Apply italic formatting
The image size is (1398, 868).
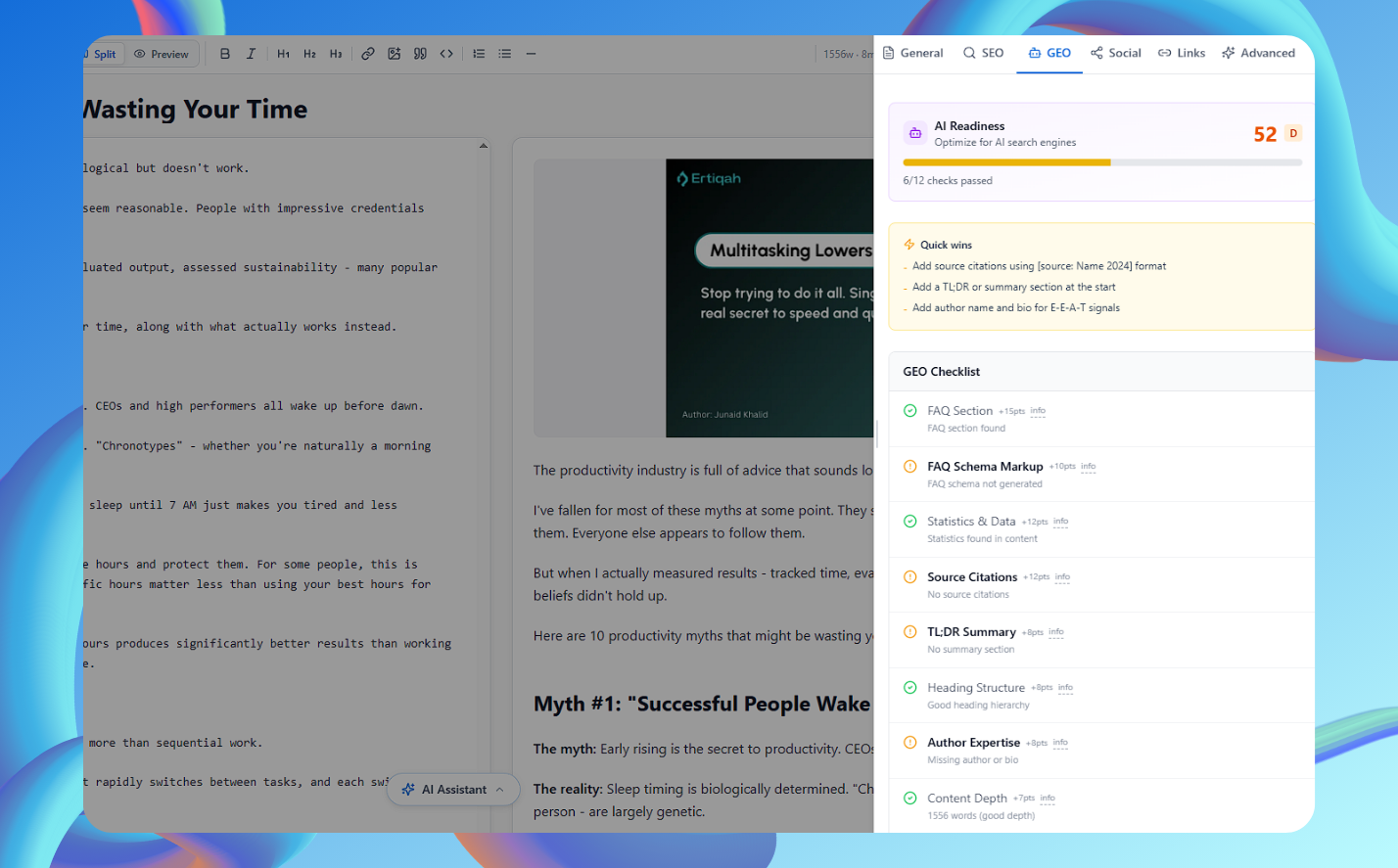click(251, 54)
